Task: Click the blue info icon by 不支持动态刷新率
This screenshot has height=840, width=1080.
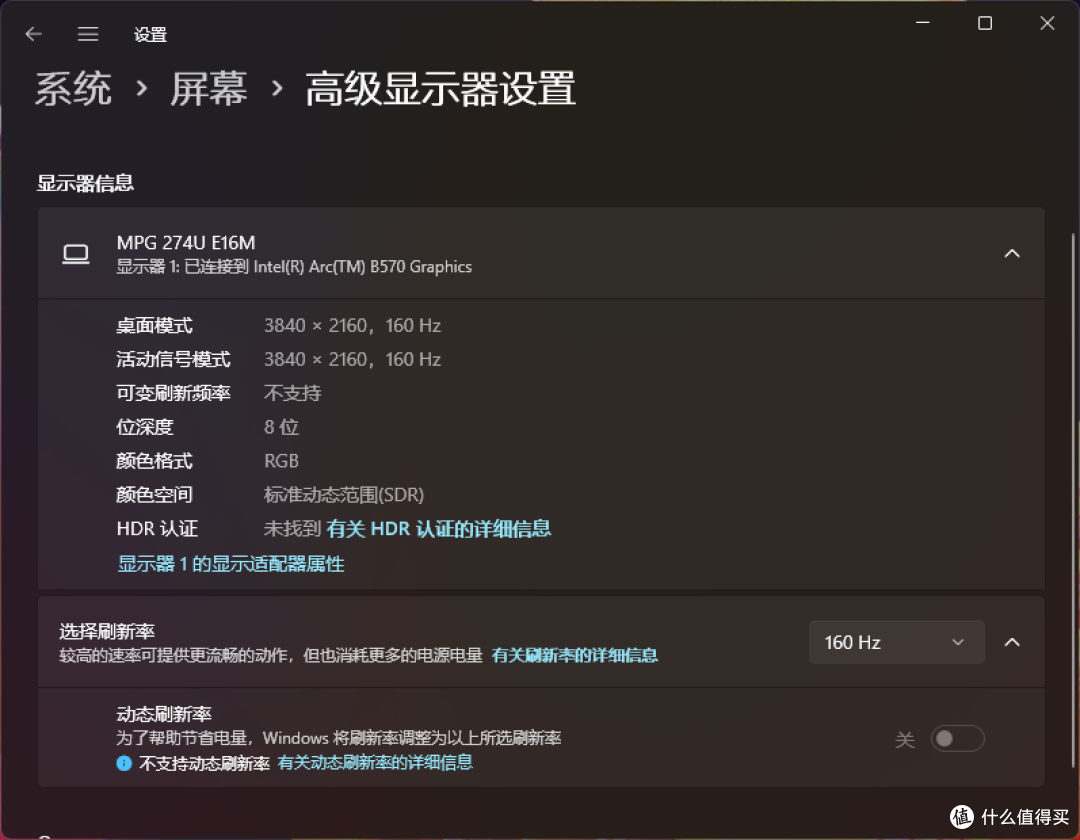Action: click(x=124, y=763)
